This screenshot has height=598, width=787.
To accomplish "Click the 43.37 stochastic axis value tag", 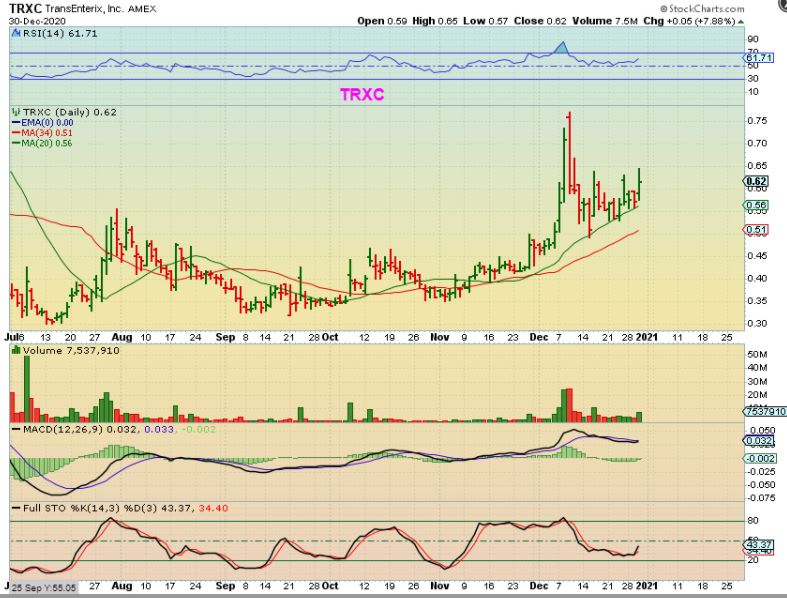I will [758, 545].
